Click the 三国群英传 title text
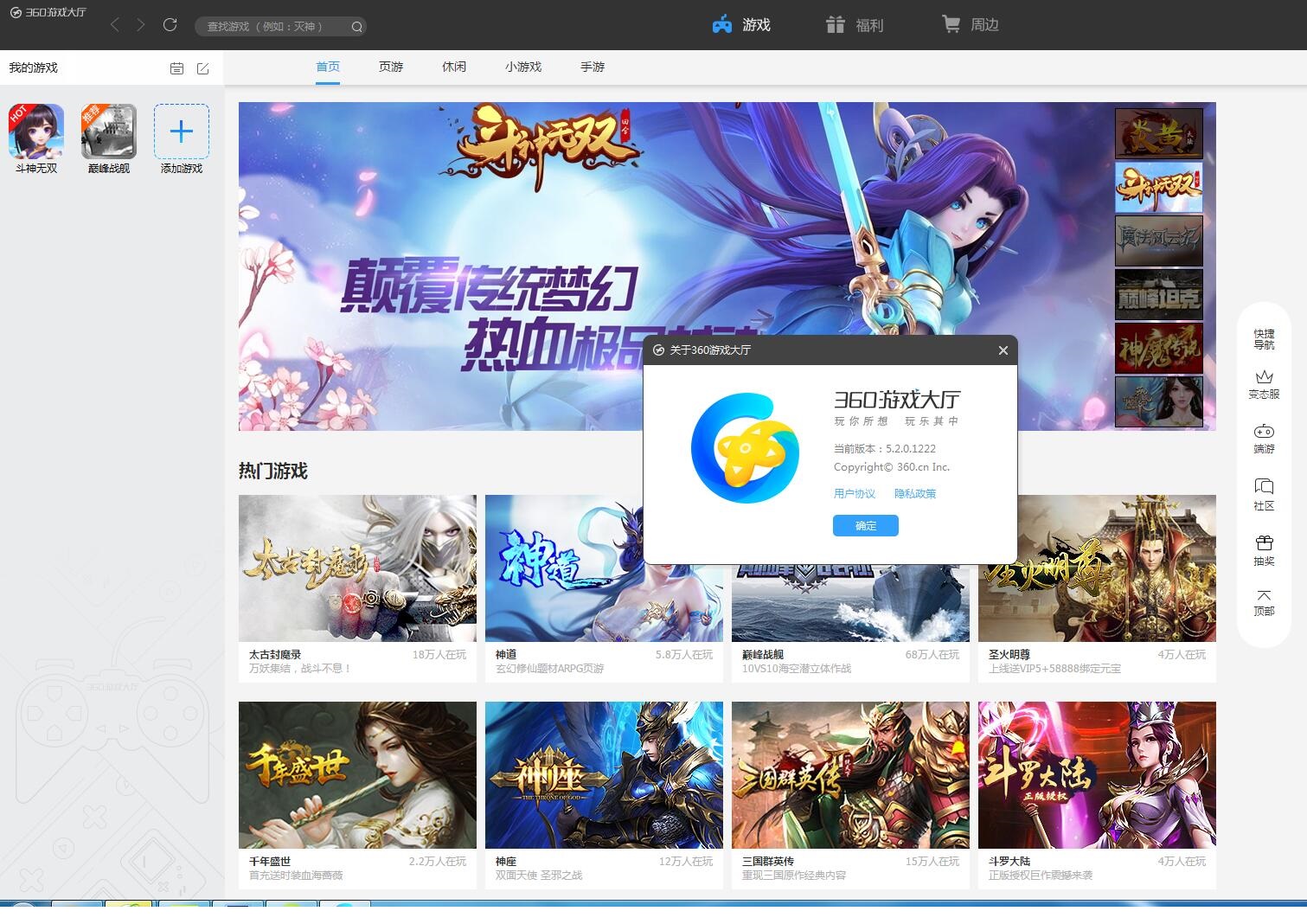 [768, 862]
